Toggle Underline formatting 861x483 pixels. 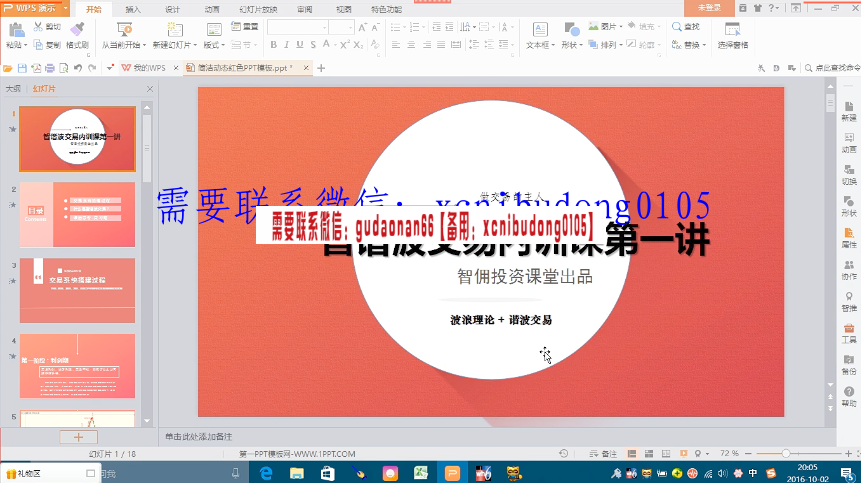coord(300,44)
